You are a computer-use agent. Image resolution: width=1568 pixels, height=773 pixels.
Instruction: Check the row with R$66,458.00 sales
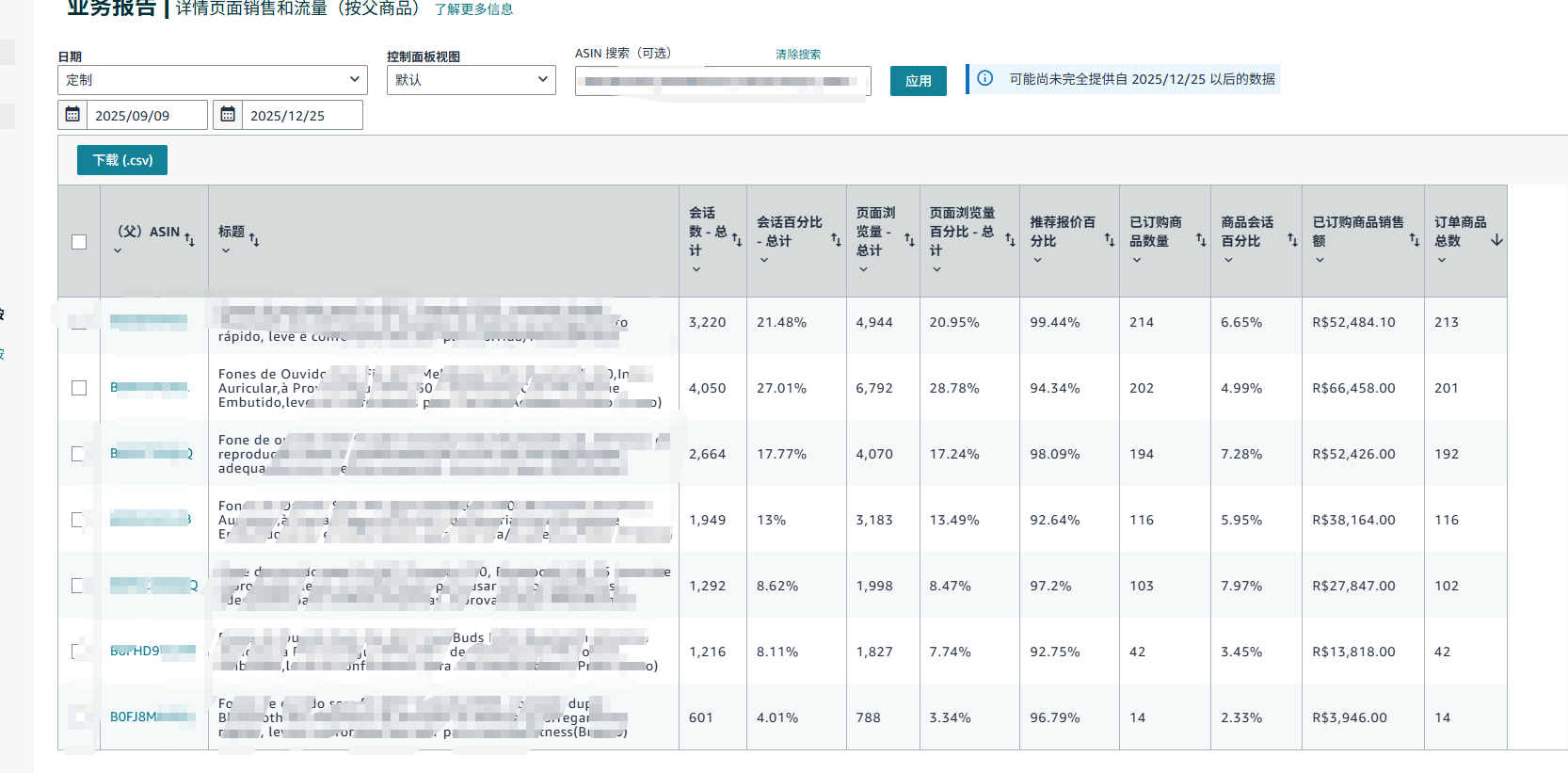coord(79,388)
